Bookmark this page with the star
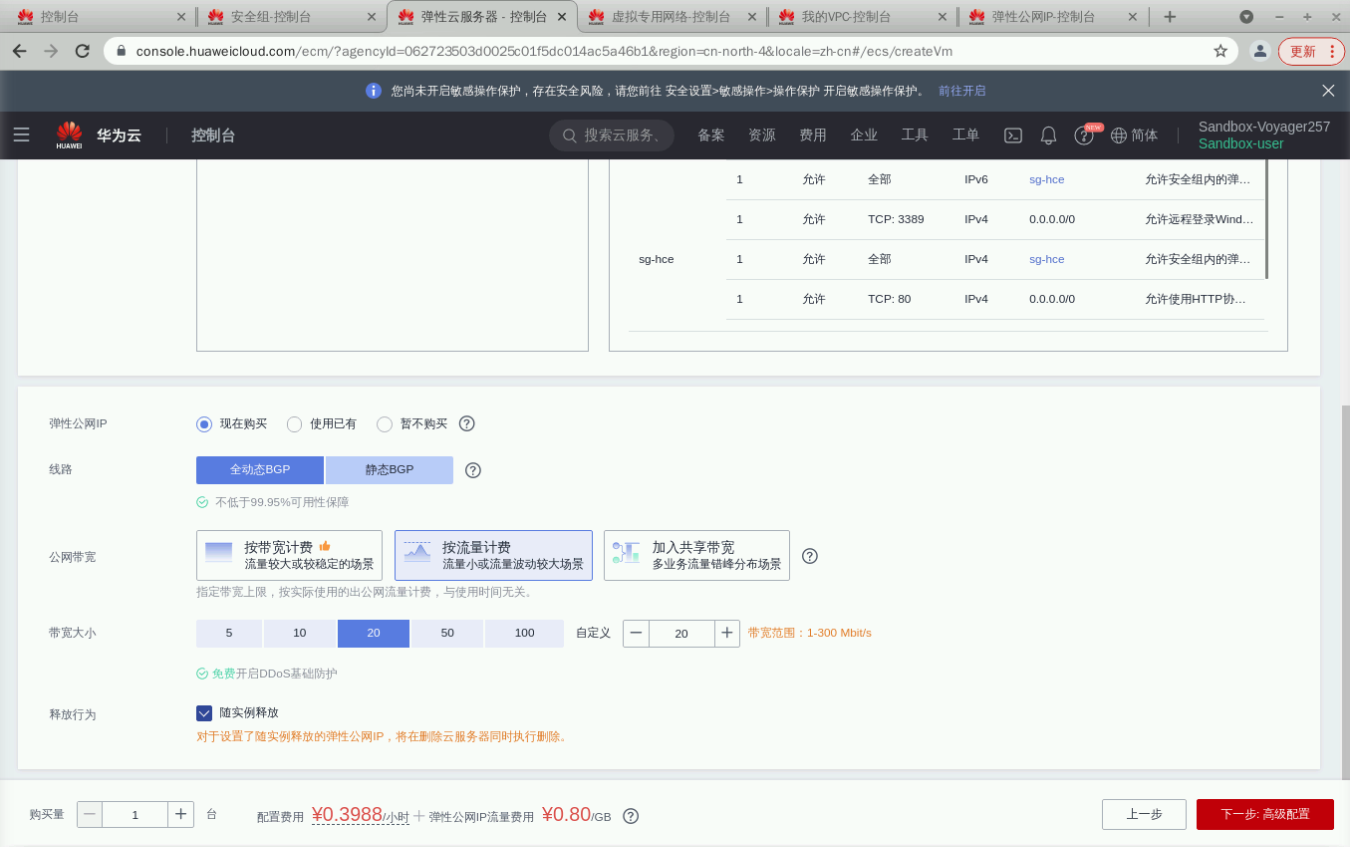Viewport: 1350px width, 847px height. coord(1220,51)
